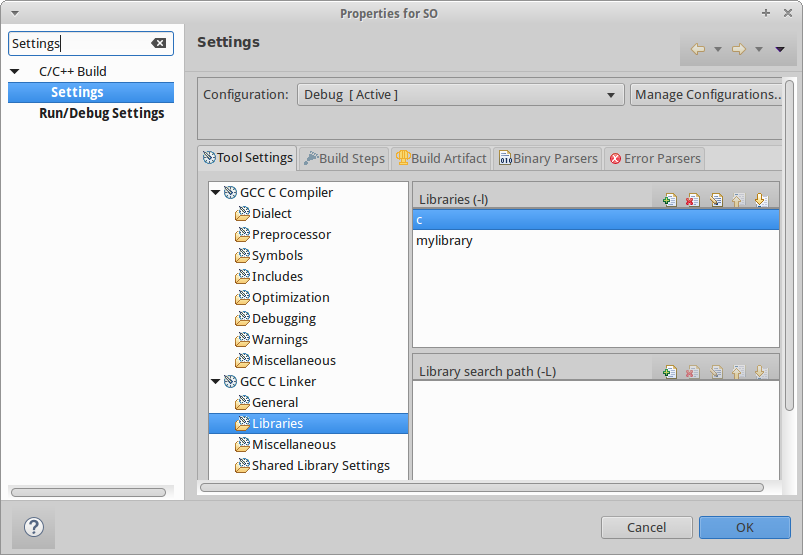Click the help question mark button
803x555 pixels.
(x=33, y=527)
